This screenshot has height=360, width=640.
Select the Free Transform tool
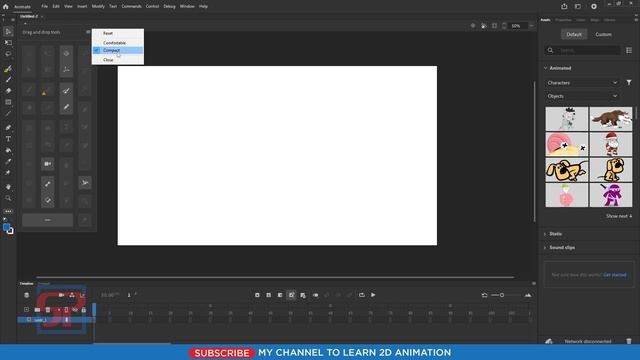(x=8, y=42)
